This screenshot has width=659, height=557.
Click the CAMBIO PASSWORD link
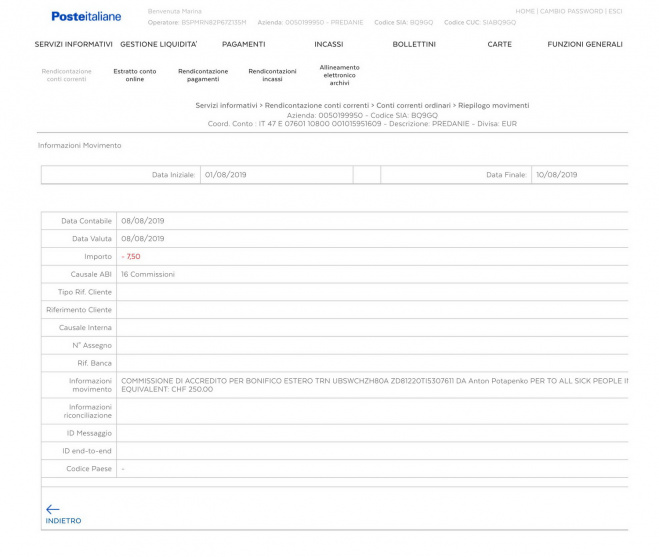point(572,11)
